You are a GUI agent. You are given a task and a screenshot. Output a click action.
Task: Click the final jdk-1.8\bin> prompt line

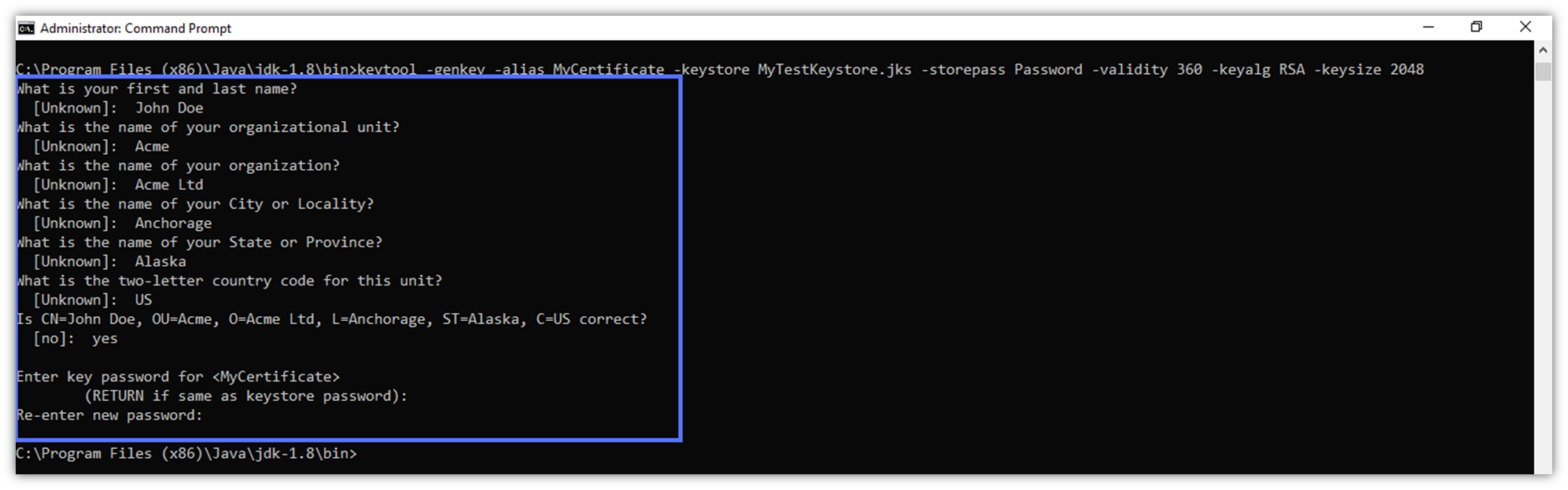[x=186, y=454]
